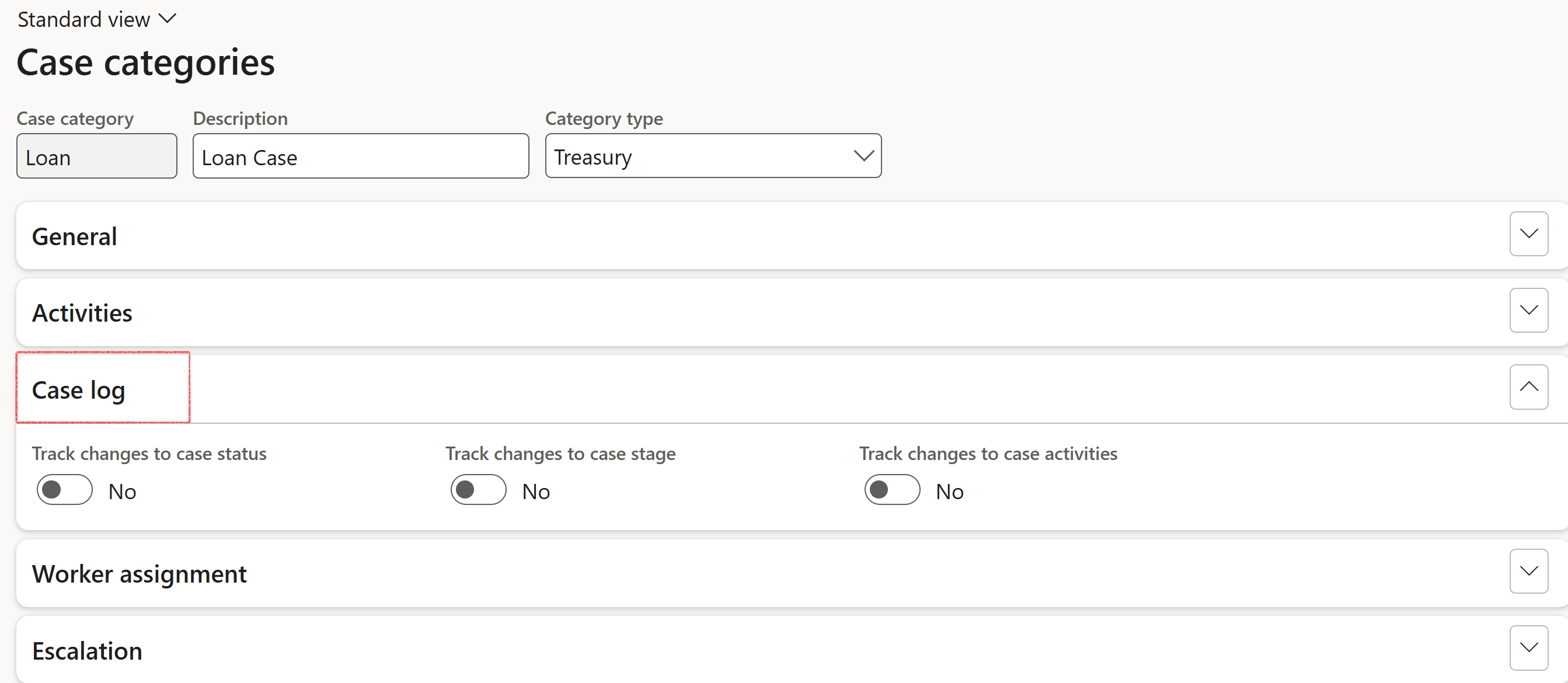Expand the Worker assignment section chevron
Image resolution: width=1568 pixels, height=683 pixels.
[1528, 571]
